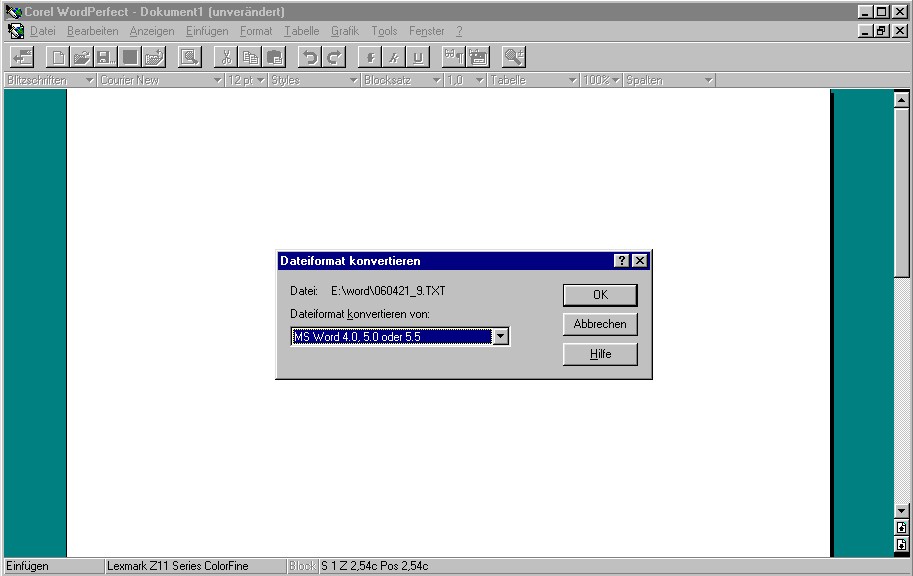Undo the last action
913x576 pixels.
(x=310, y=57)
